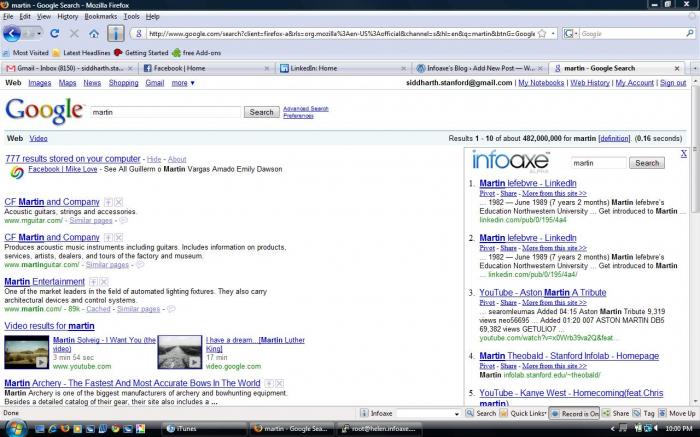Viewport: 700px width, 437px height.
Task: Open the Sign out link
Action: pyautogui.click(x=673, y=83)
